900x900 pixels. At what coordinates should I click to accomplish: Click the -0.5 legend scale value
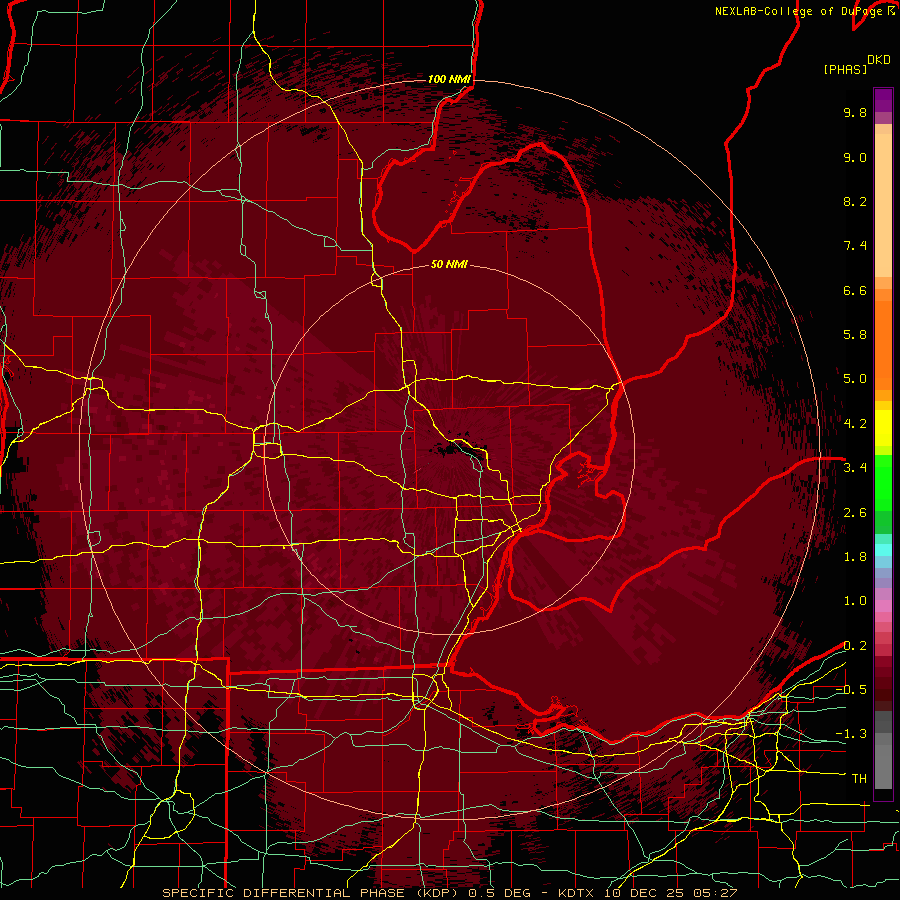(851, 690)
